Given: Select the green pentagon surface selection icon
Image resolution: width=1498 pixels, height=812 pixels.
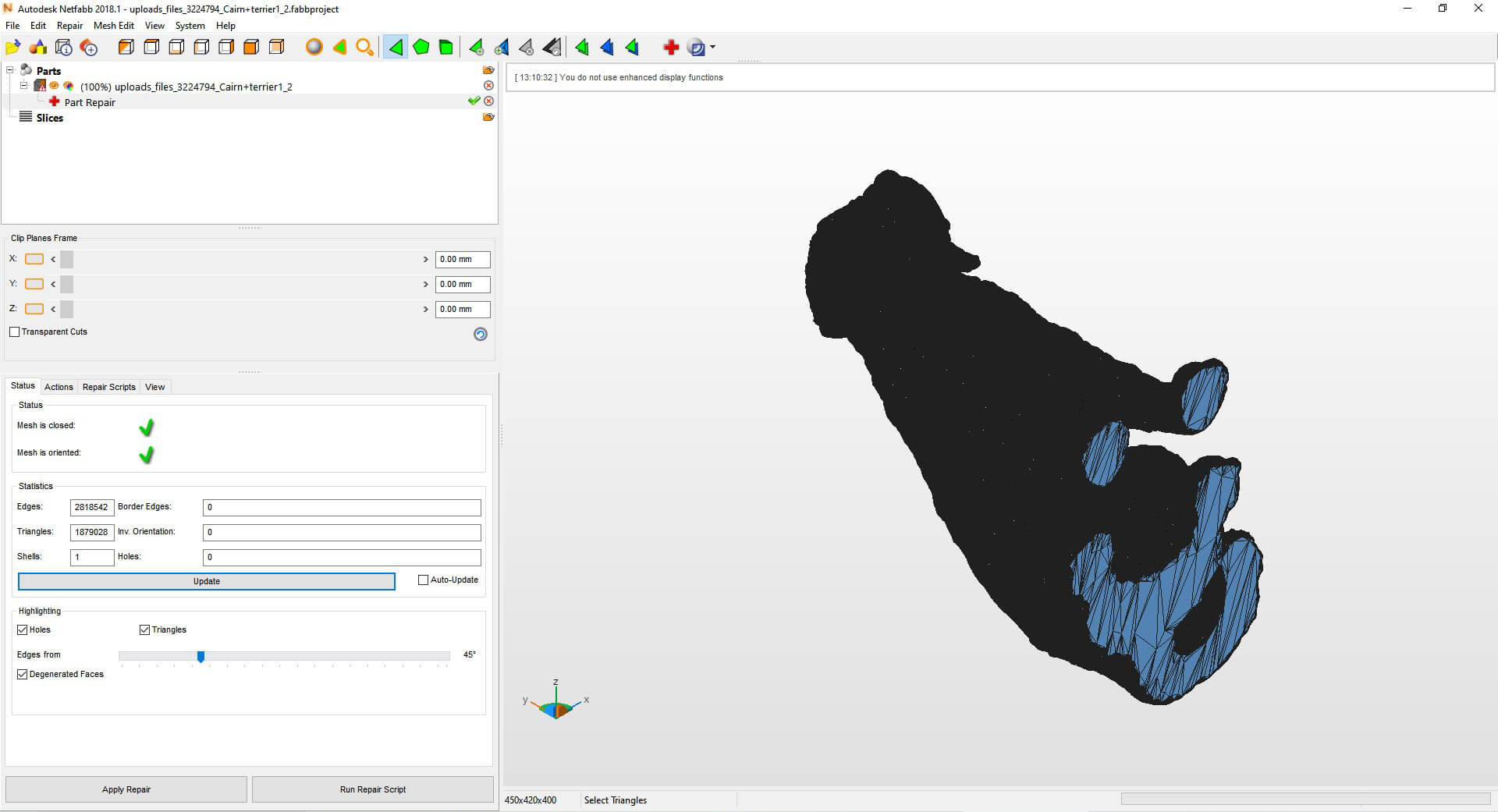Looking at the screenshot, I should click(421, 48).
